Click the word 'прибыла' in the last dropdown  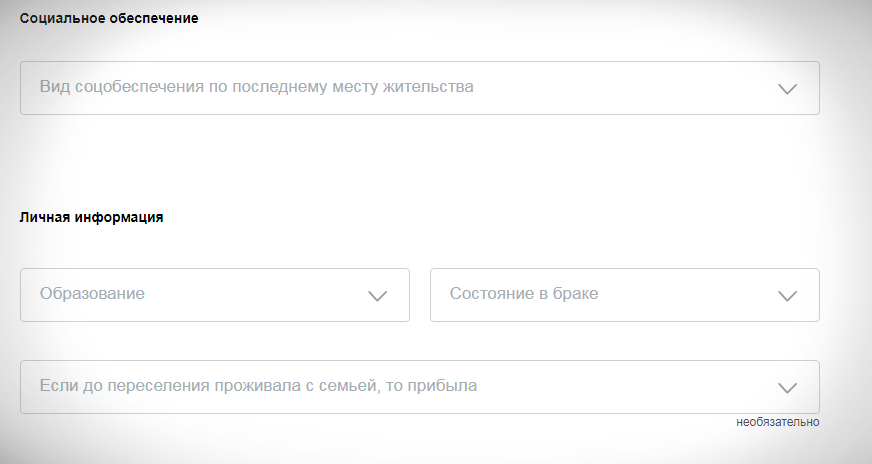447,386
